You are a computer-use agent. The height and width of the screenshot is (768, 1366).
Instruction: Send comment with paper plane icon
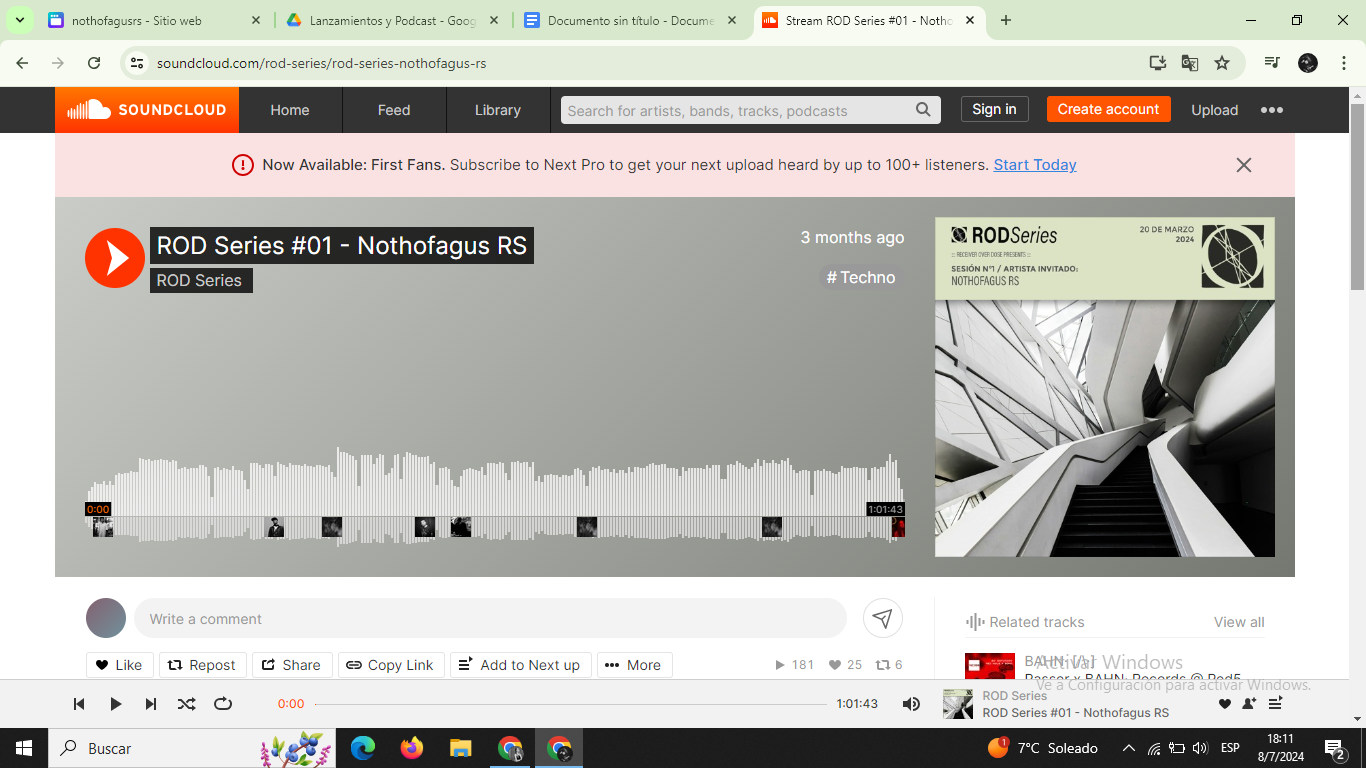click(x=882, y=618)
